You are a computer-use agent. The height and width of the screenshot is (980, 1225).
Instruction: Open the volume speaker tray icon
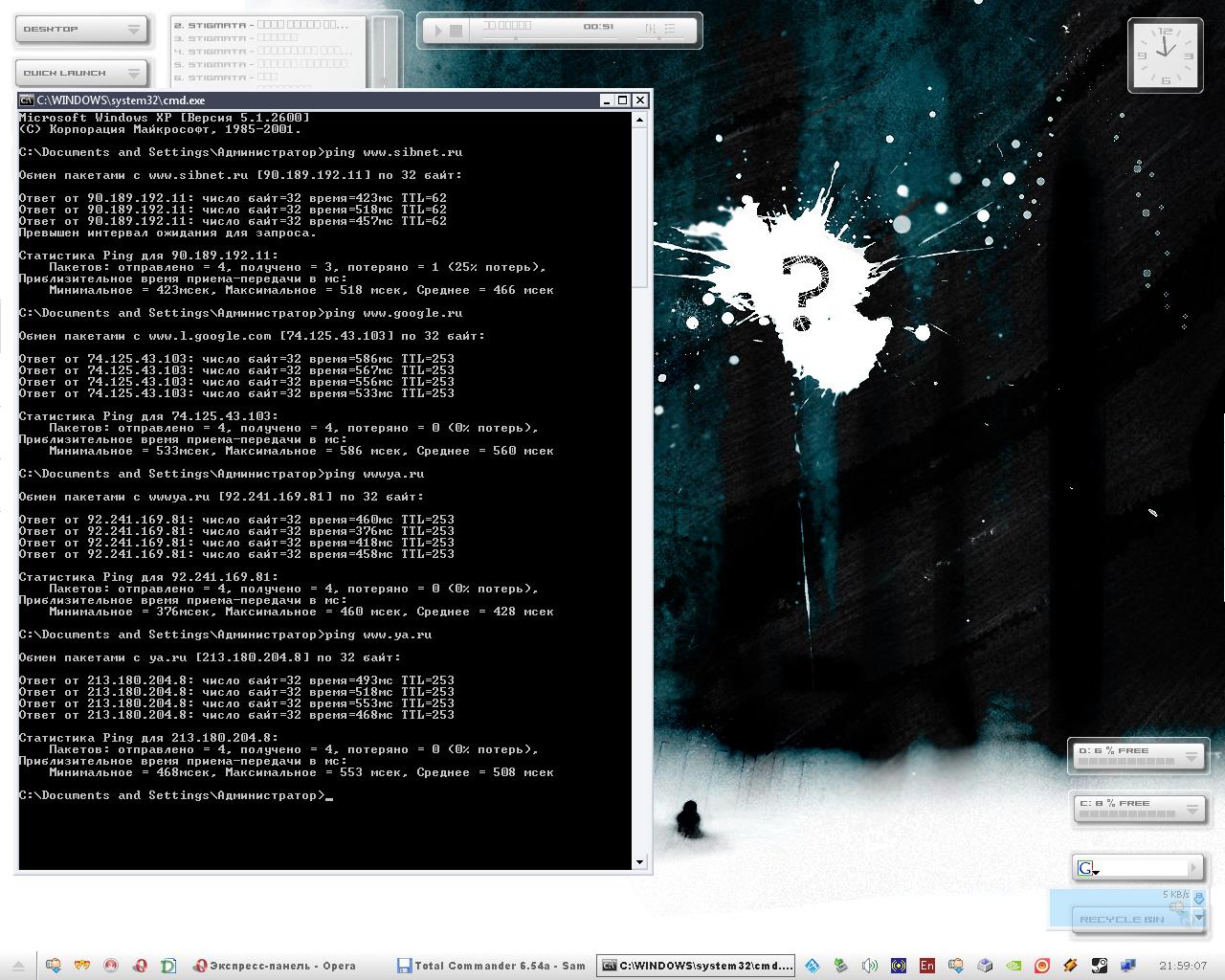coord(869,966)
